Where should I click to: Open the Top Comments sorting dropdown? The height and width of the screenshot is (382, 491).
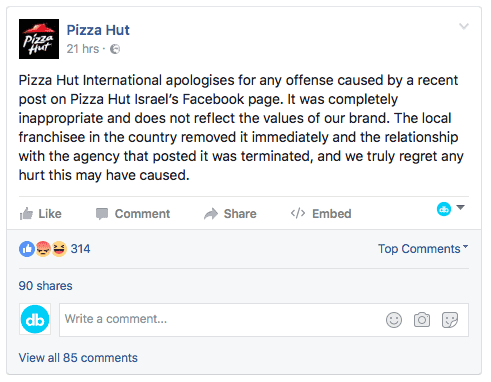coord(423,249)
